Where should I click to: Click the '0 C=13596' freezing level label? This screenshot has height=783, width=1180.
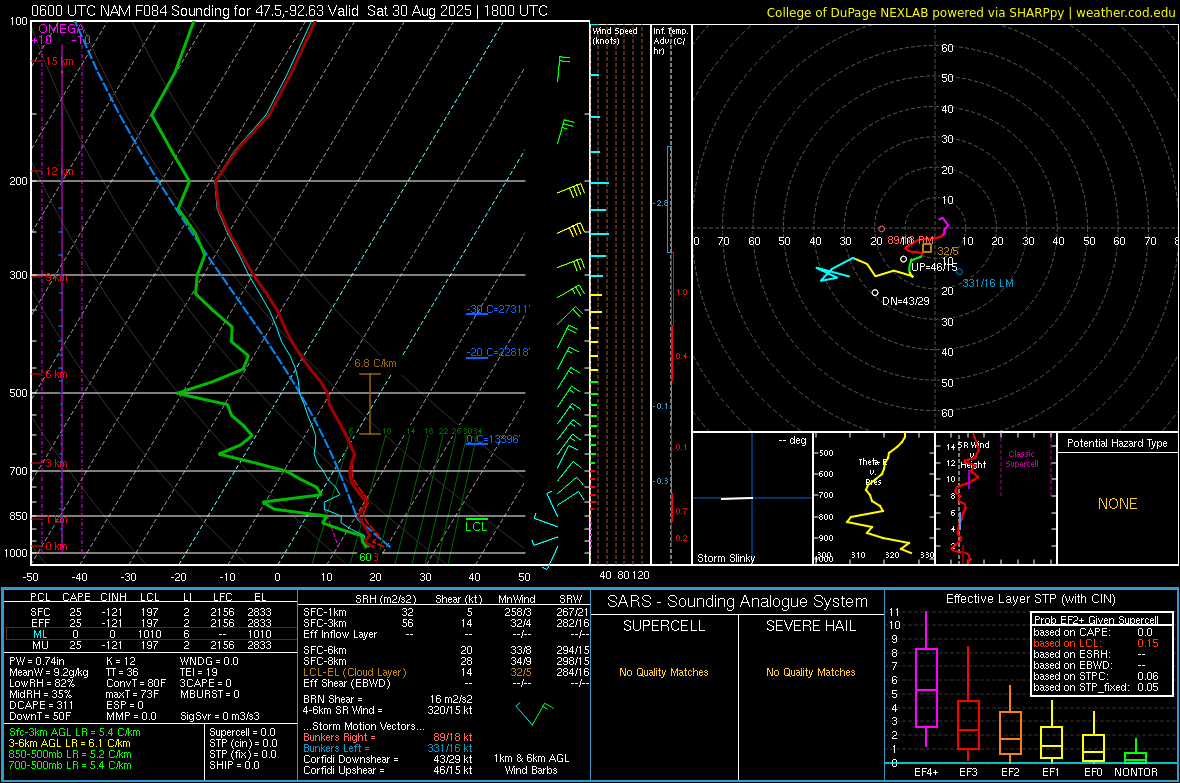(x=493, y=439)
